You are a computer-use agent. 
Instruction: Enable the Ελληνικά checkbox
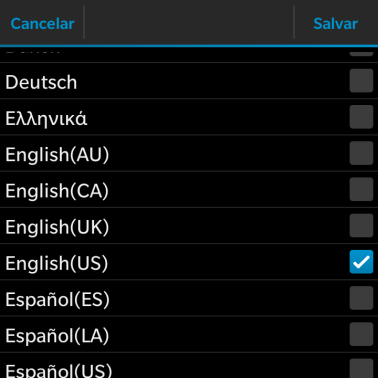361,117
